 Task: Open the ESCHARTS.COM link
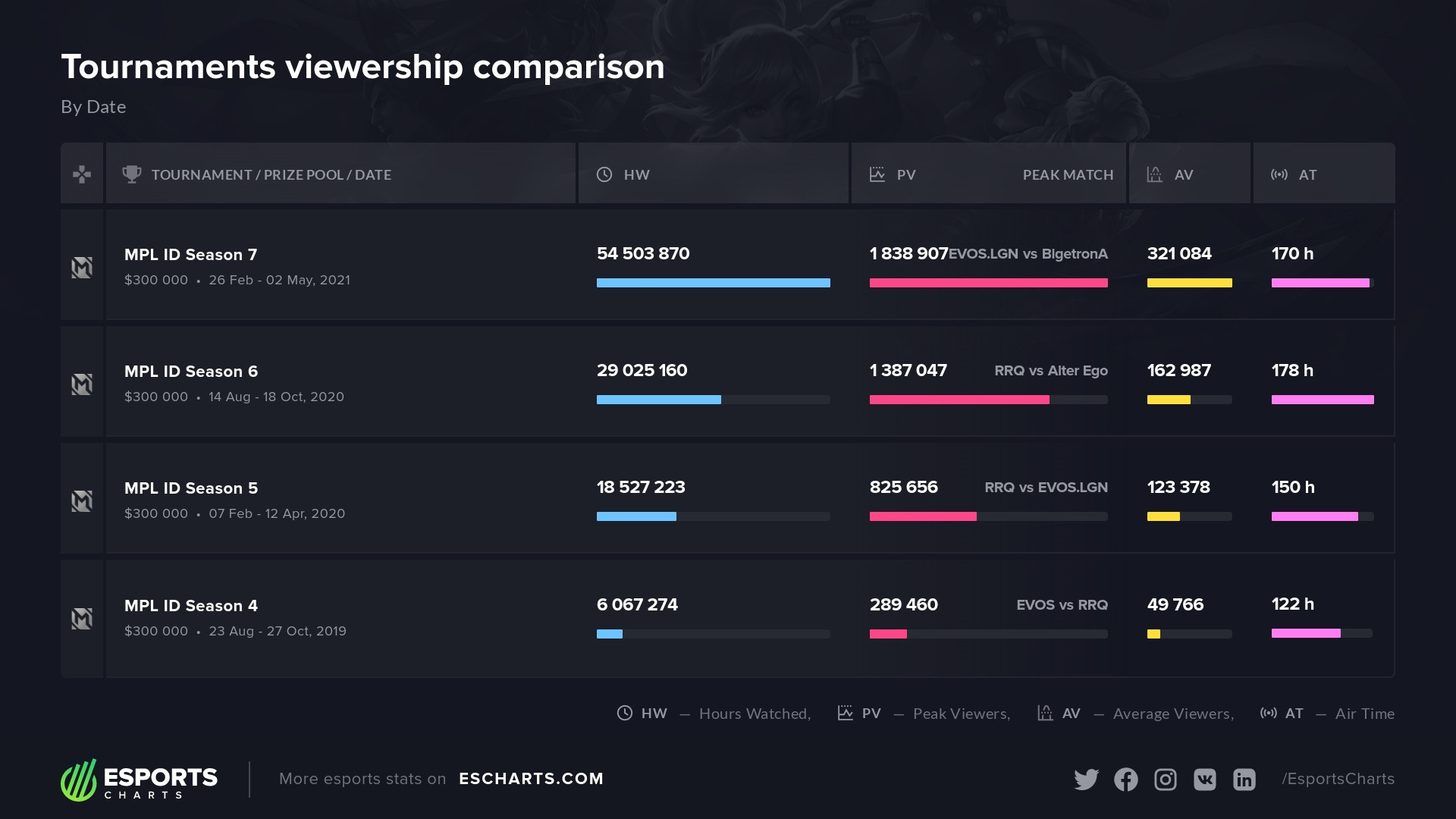tap(531, 779)
